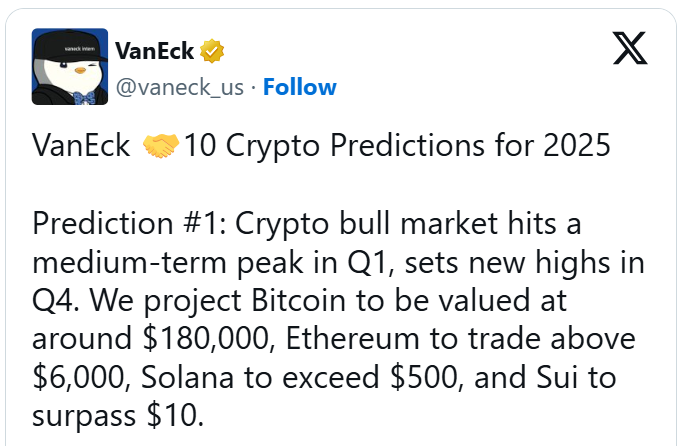
Task: Click the handshake emoji in the tweet
Action: tap(161, 147)
